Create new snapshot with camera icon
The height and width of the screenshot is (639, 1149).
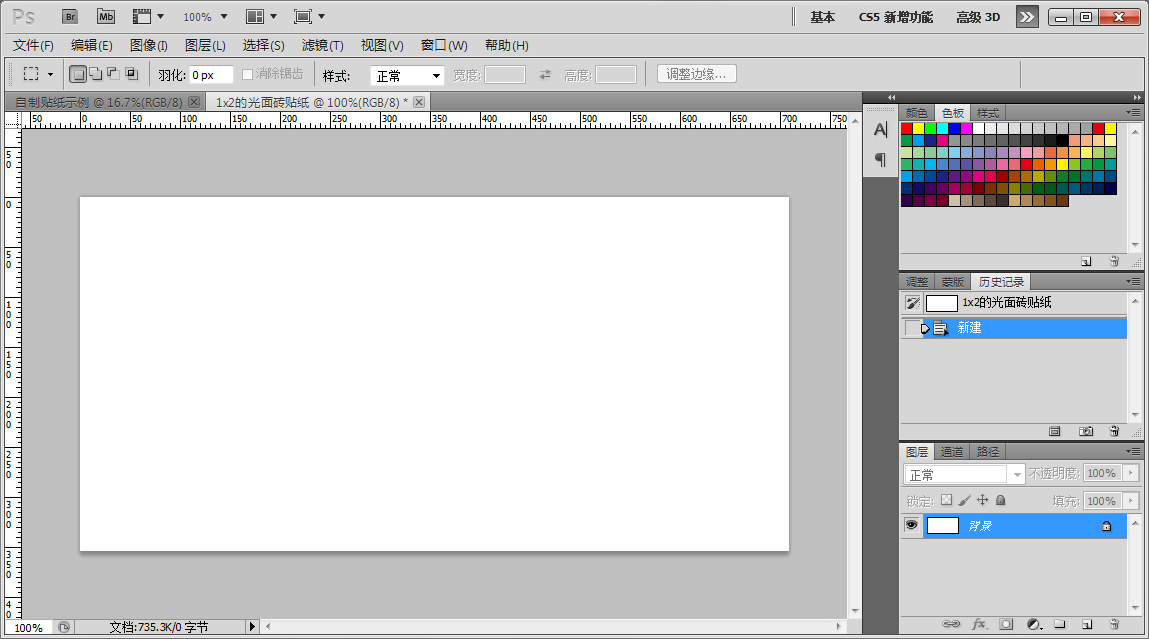pyautogui.click(x=1086, y=431)
